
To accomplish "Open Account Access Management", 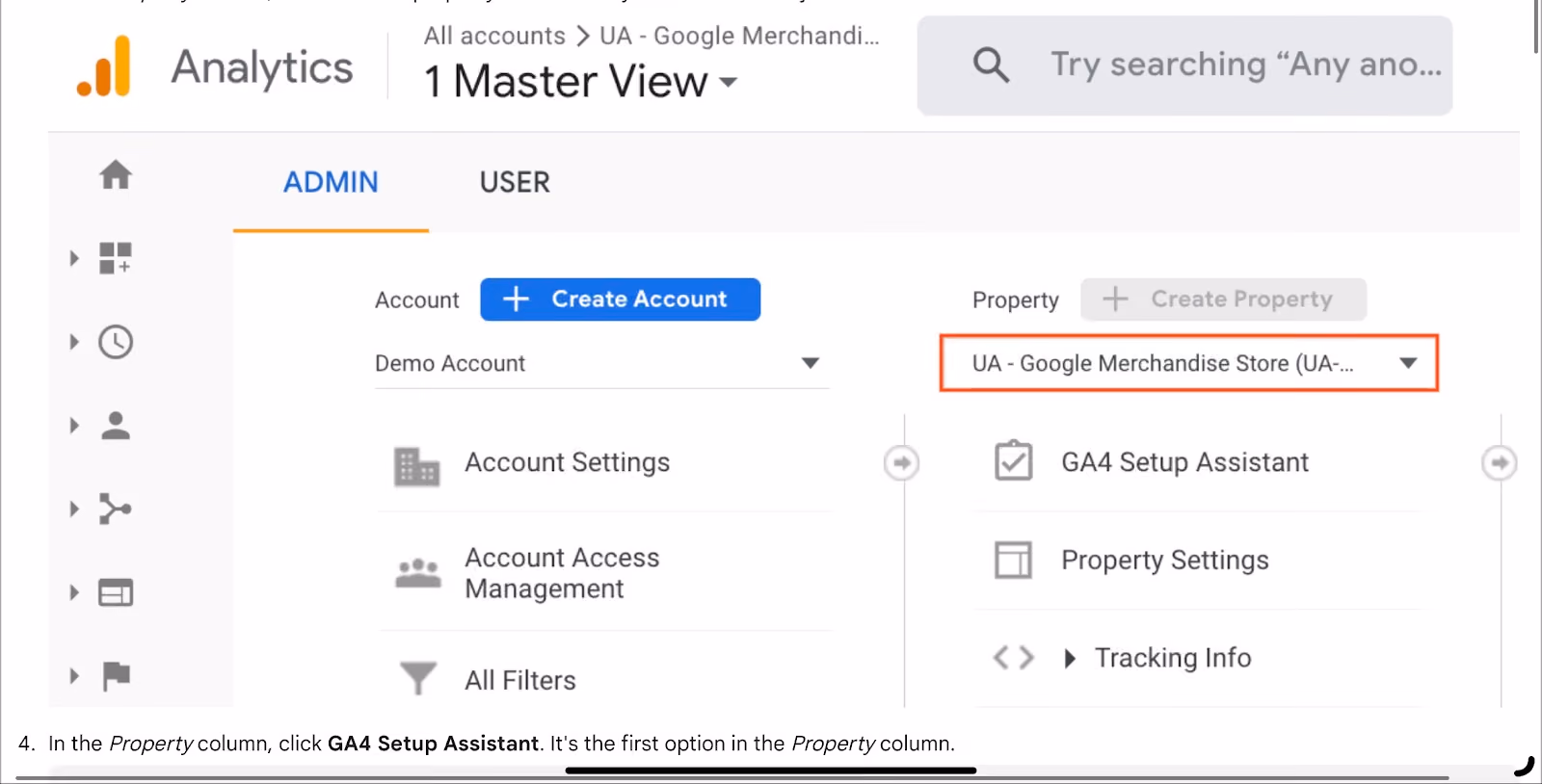I will 562,573.
